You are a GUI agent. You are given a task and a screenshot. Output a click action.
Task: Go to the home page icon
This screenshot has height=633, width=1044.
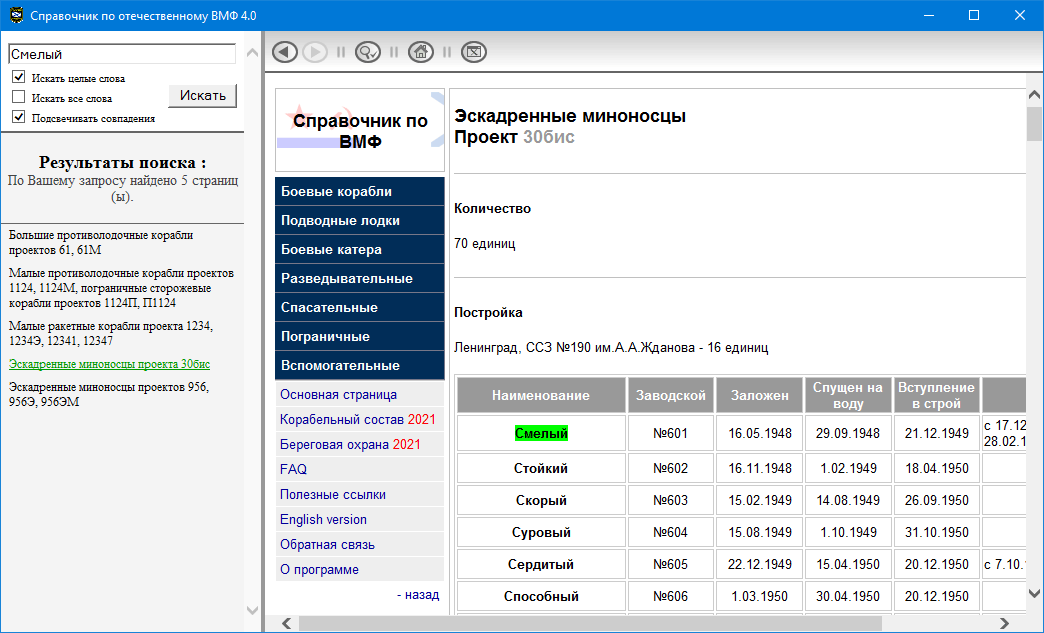point(421,52)
